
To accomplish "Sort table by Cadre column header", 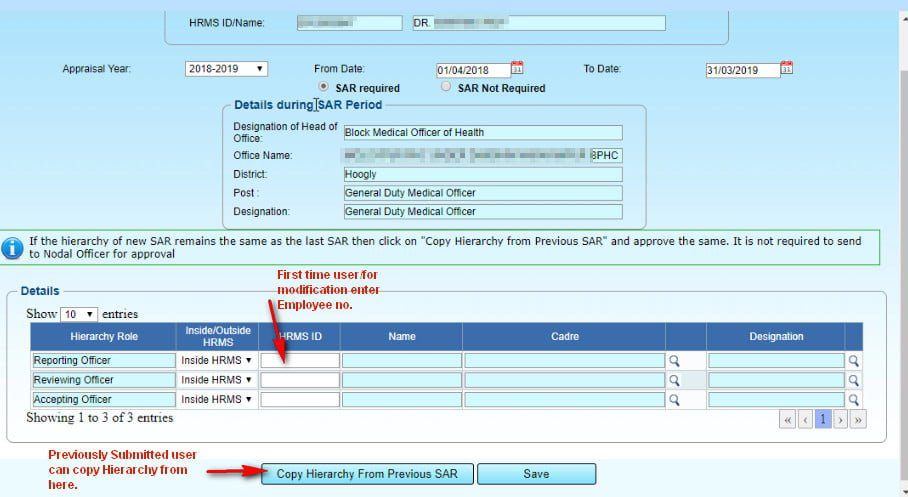I will [565, 337].
